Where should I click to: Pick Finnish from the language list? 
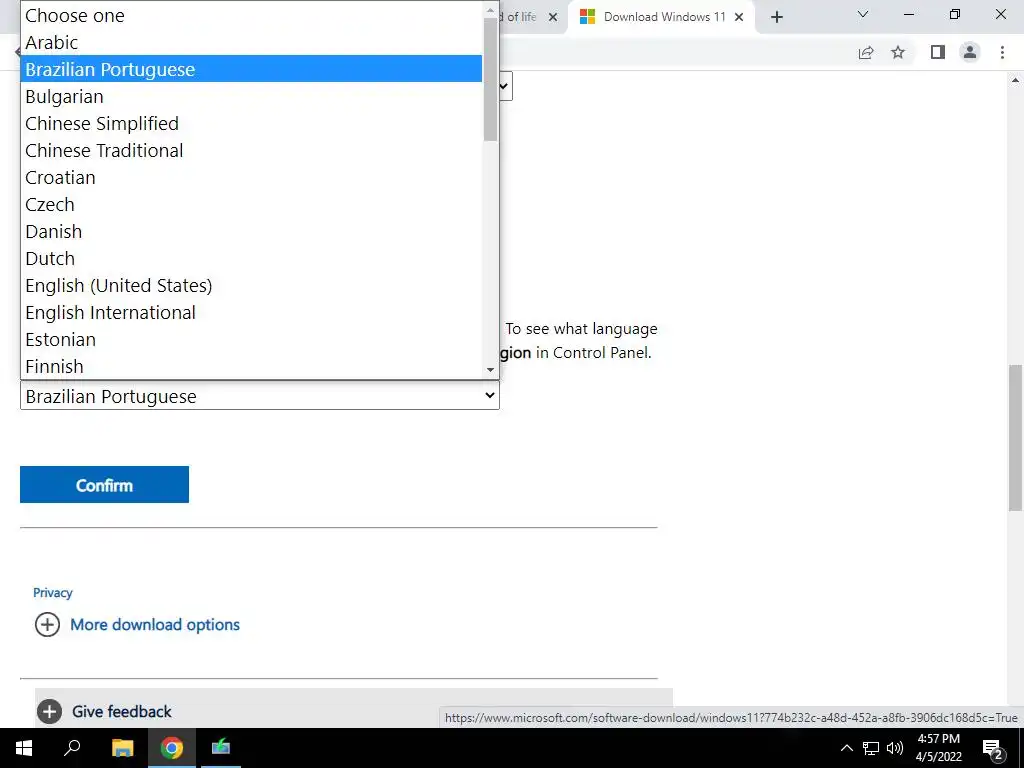(251, 366)
